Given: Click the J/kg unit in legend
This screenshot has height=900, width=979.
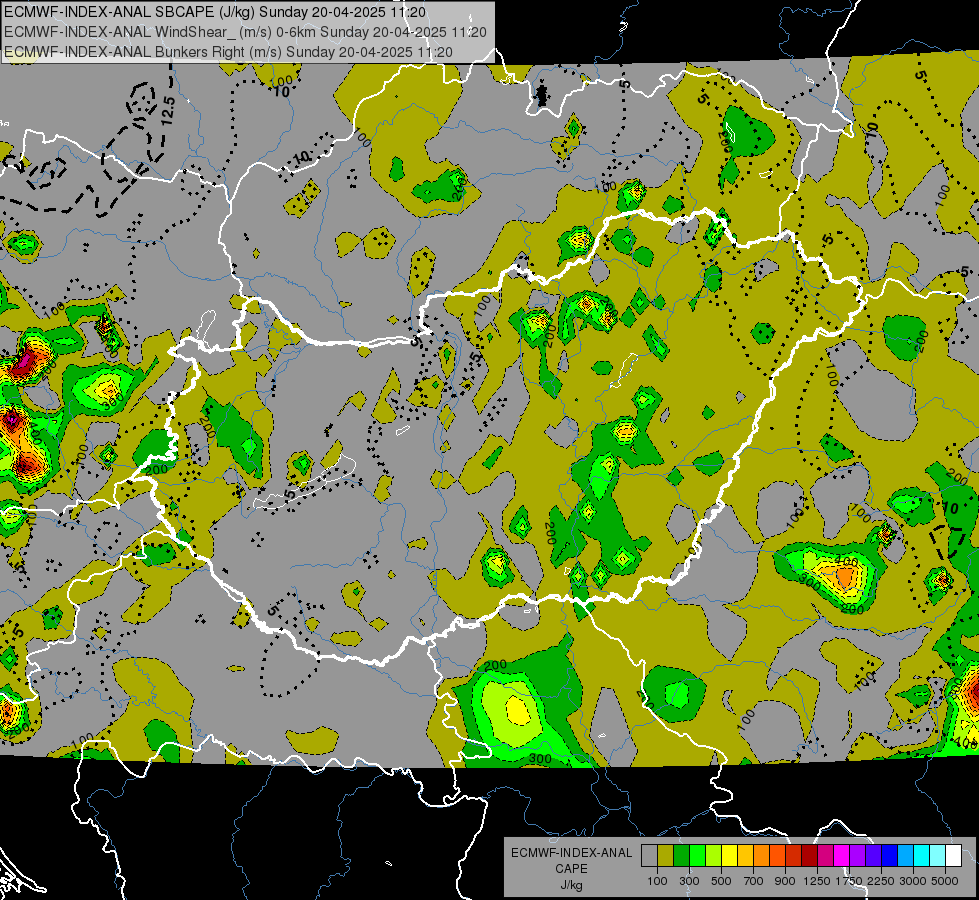Looking at the screenshot, I should pyautogui.click(x=572, y=885).
